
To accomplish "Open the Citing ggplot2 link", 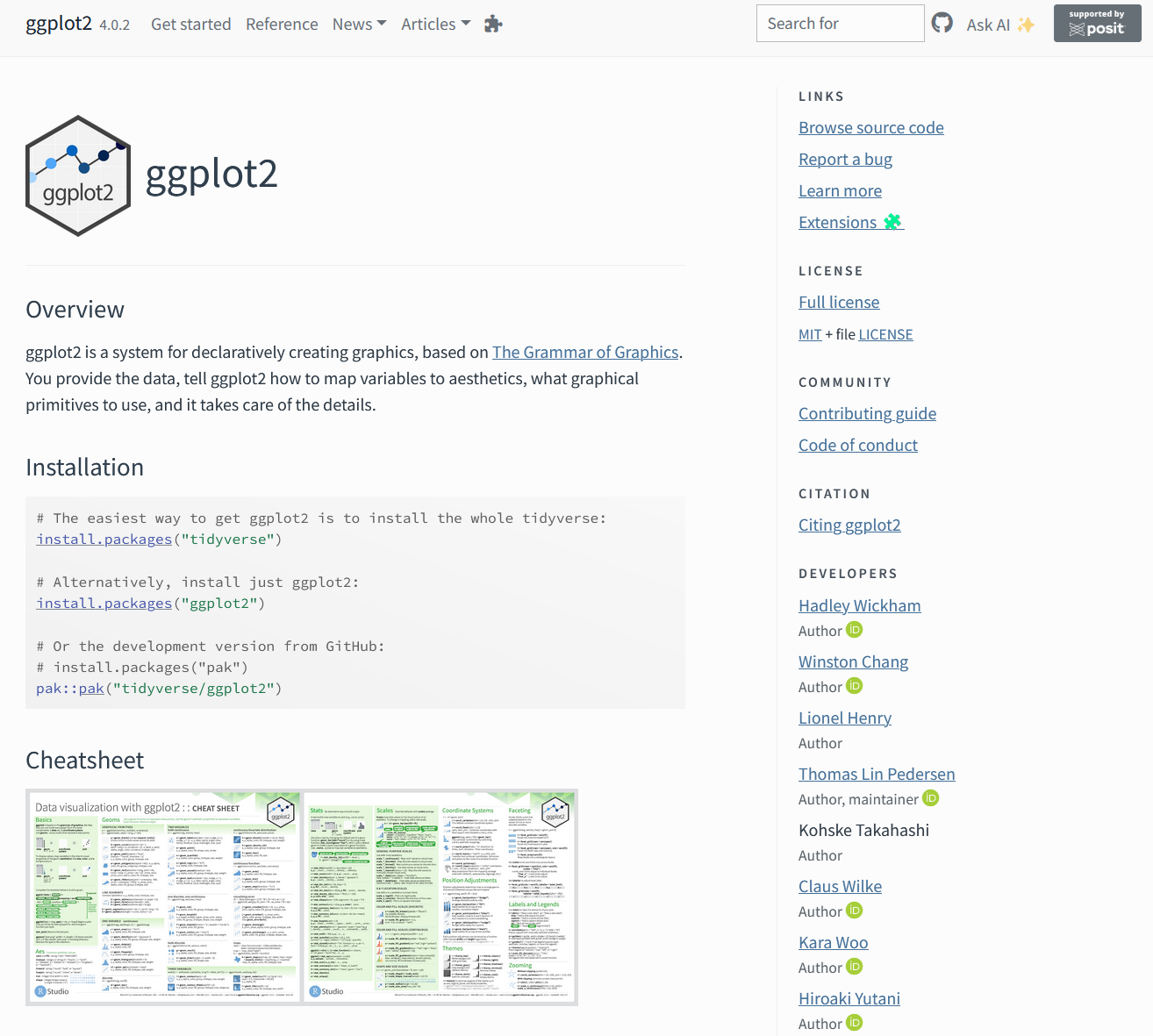I will pos(849,524).
